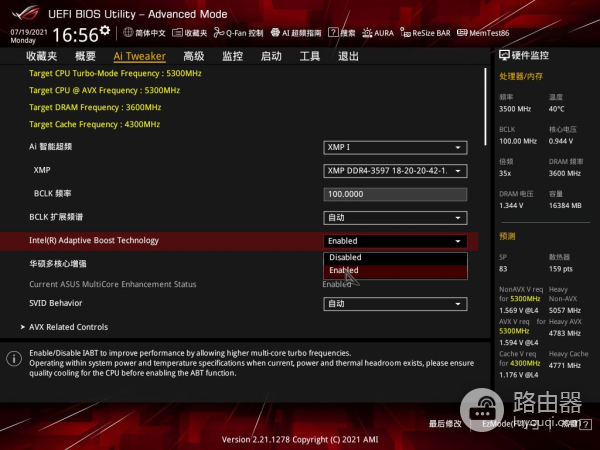Click the BCLK 频率 input field
The width and height of the screenshot is (600, 450).
tap(395, 194)
